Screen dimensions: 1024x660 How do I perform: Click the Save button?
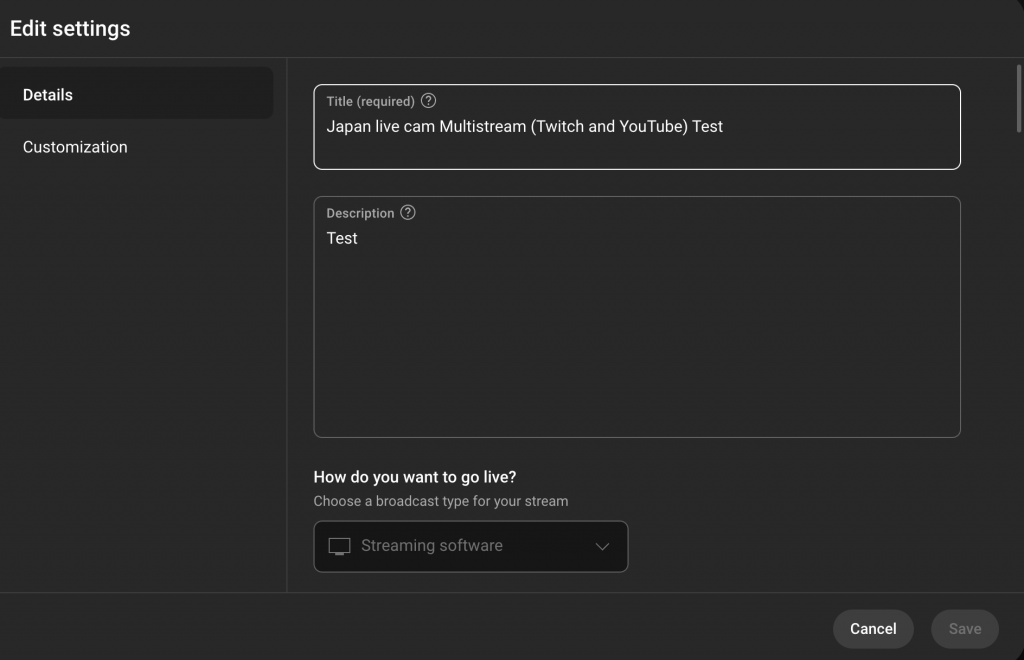964,629
